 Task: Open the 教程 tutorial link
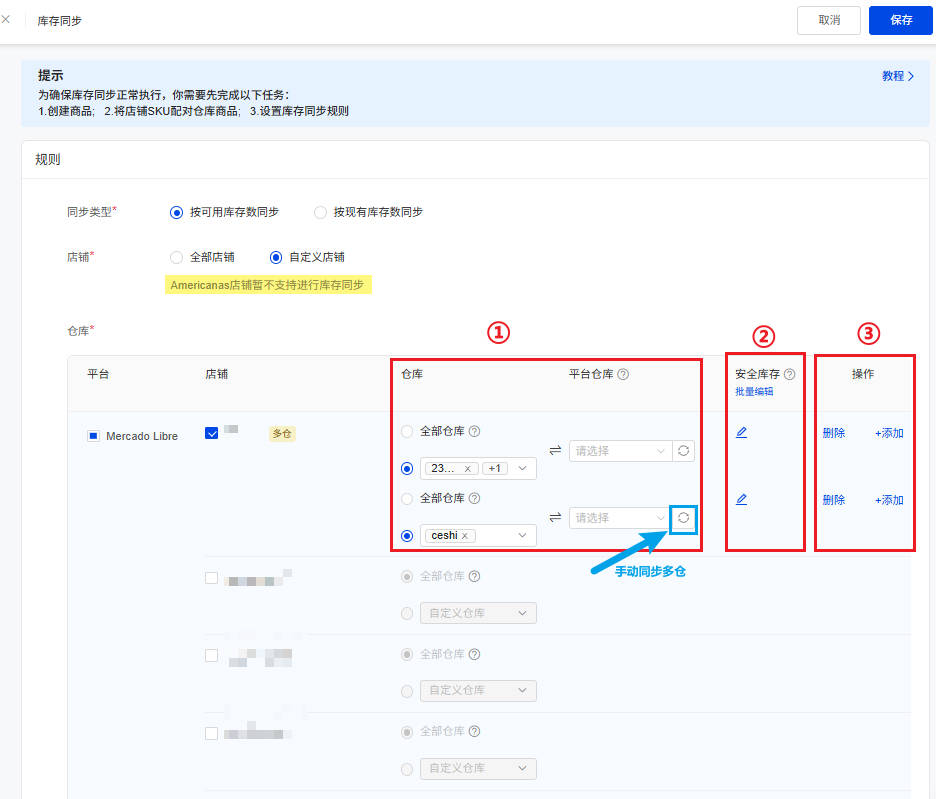click(897, 76)
